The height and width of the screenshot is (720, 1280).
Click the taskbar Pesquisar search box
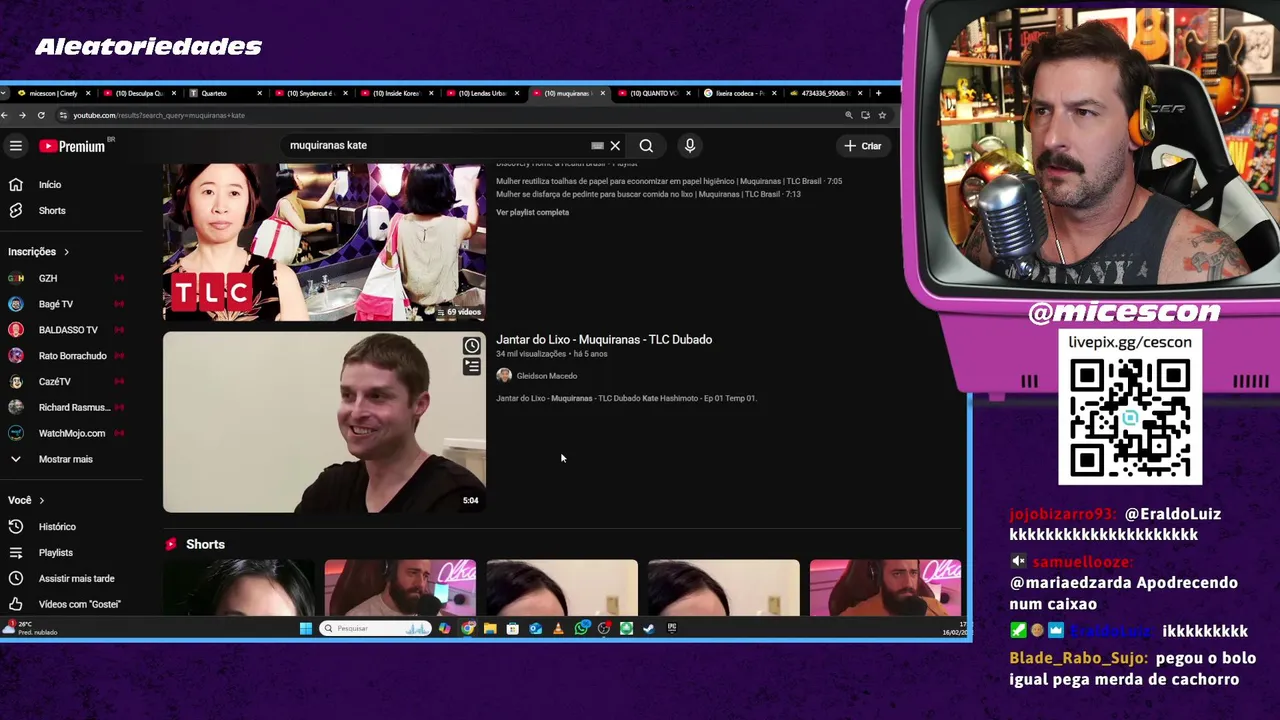pos(376,629)
